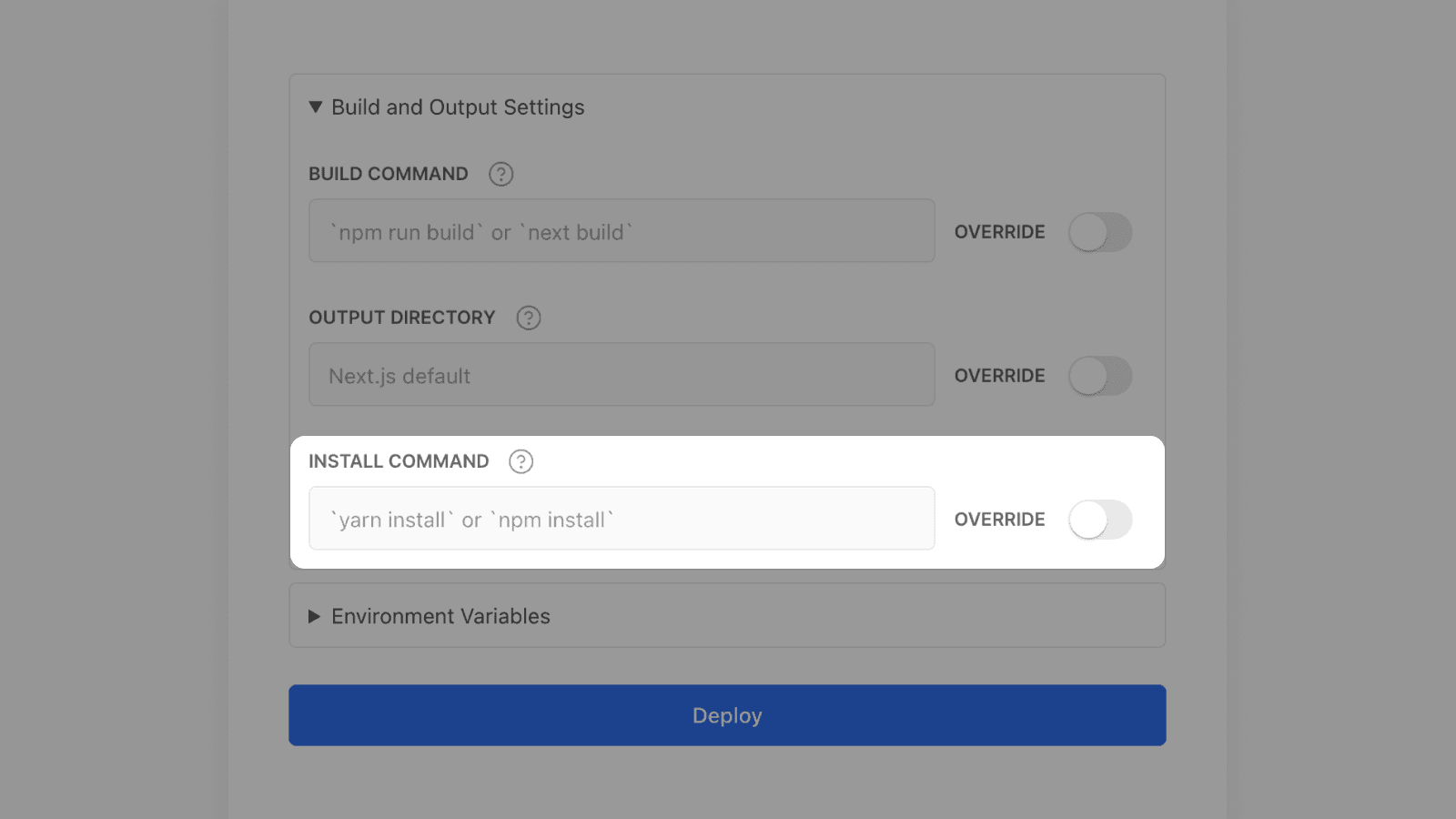The height and width of the screenshot is (819, 1456).
Task: Click the OVERRIDE label beside Install Command field
Action: point(999,520)
